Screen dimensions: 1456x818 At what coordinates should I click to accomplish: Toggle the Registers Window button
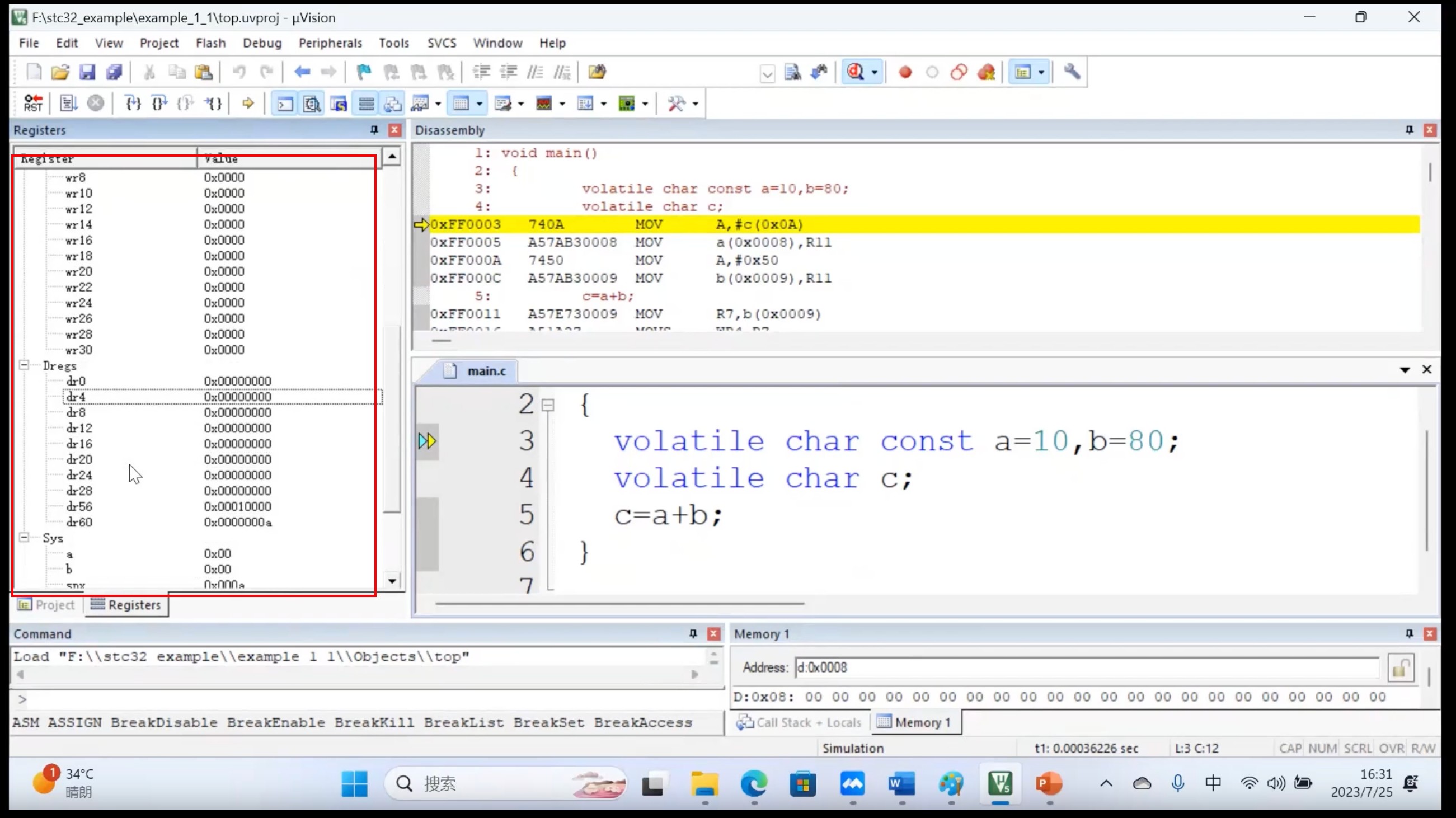(x=366, y=104)
